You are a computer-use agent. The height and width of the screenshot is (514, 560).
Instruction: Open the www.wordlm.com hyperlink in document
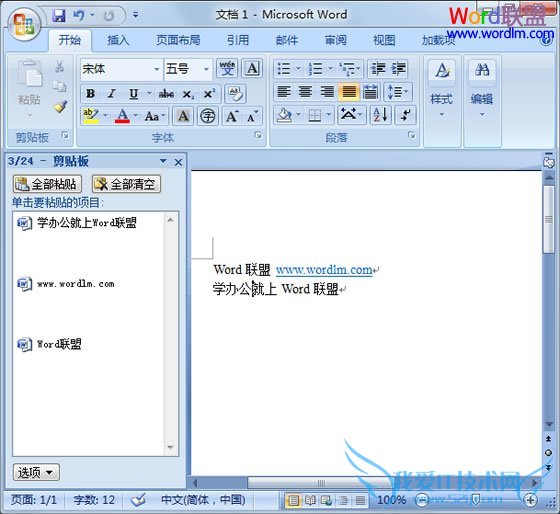[324, 270]
